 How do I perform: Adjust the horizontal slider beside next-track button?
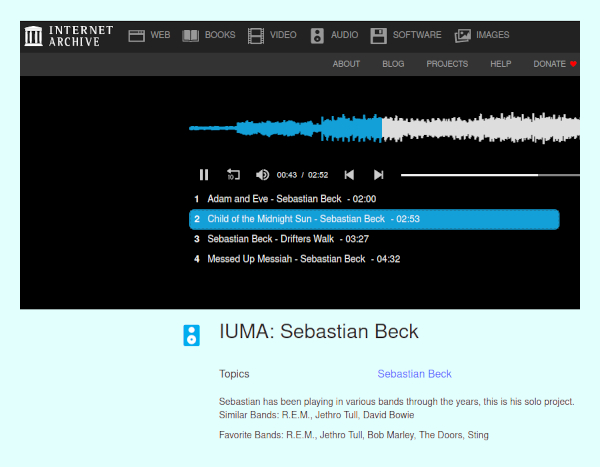click(490, 175)
